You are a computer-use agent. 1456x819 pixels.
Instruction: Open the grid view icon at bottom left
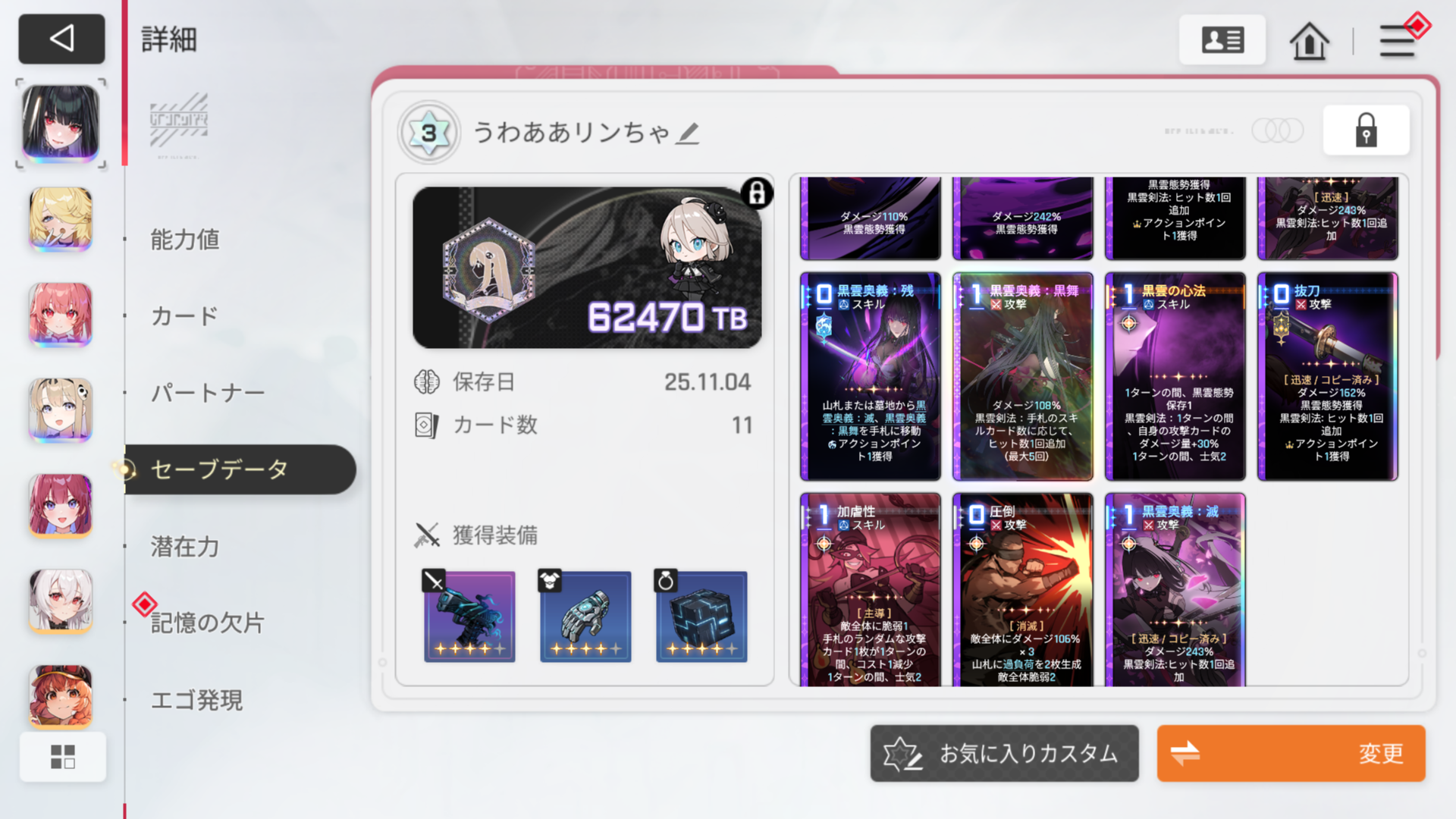coord(63,756)
